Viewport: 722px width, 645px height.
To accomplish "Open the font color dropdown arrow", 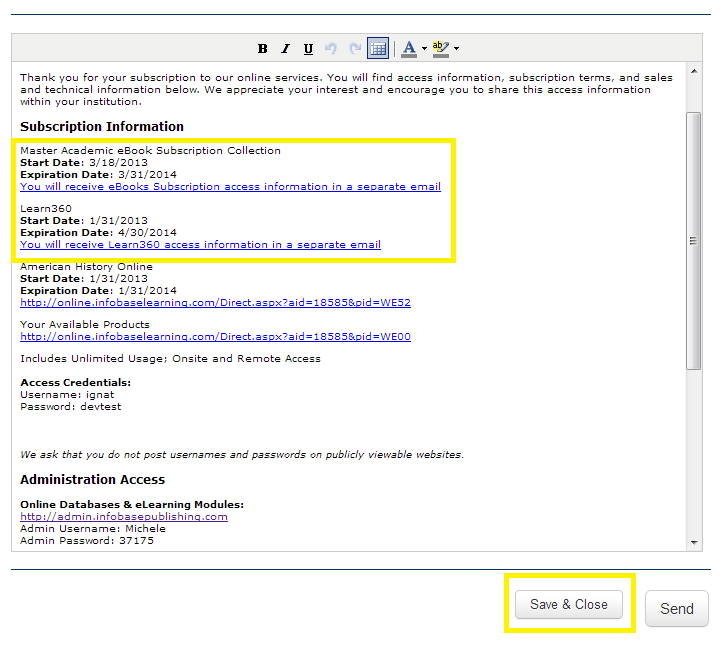I will (x=424, y=48).
